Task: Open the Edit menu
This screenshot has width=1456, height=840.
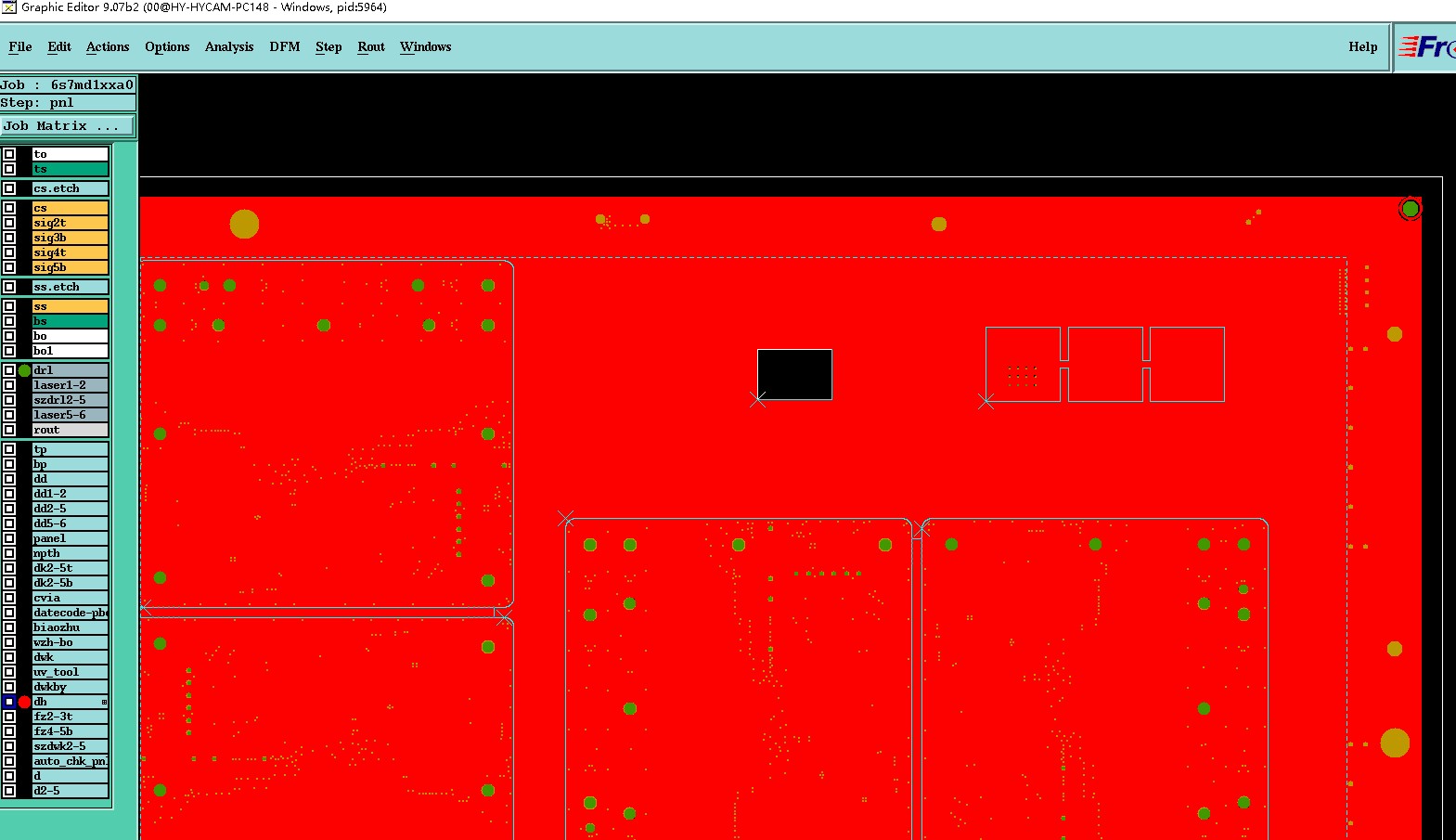Action: point(59,46)
